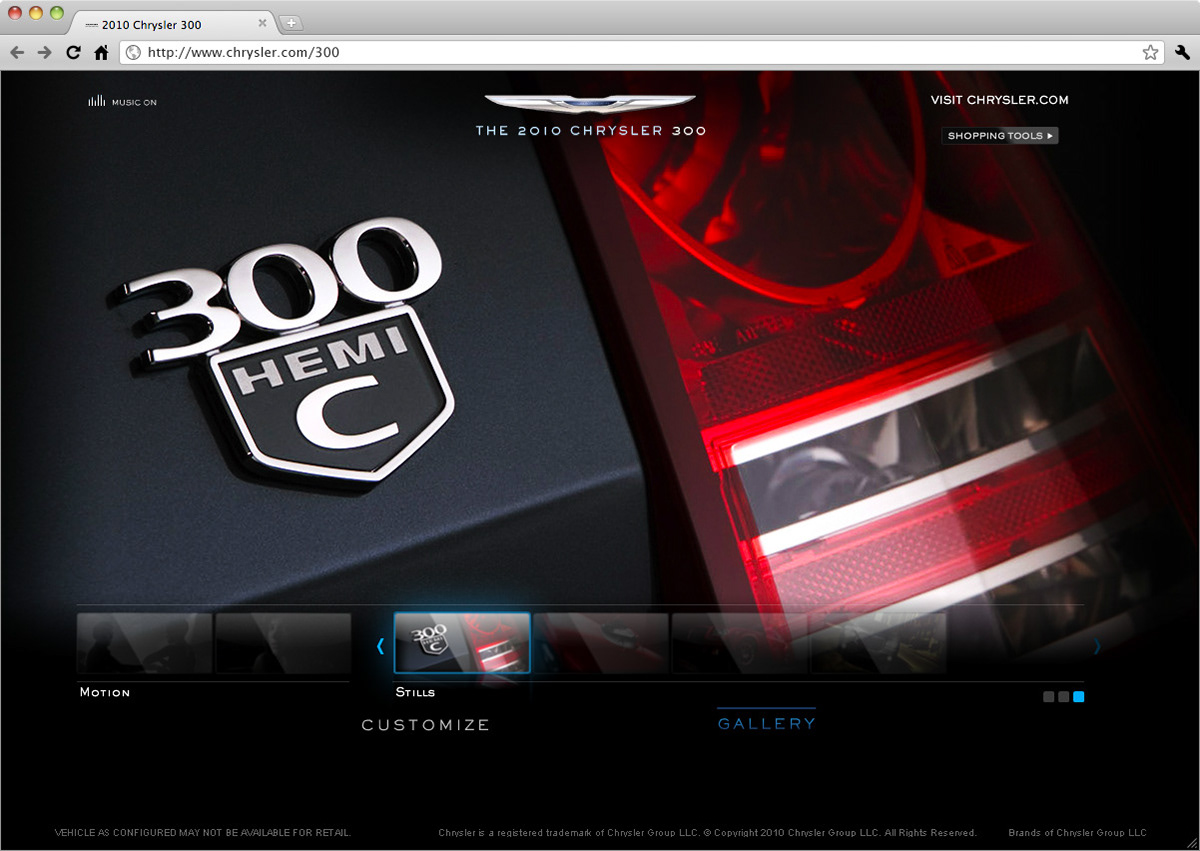Screen dimensions: 1200x851
Task: Open a new tab with the plus button
Action: (291, 23)
